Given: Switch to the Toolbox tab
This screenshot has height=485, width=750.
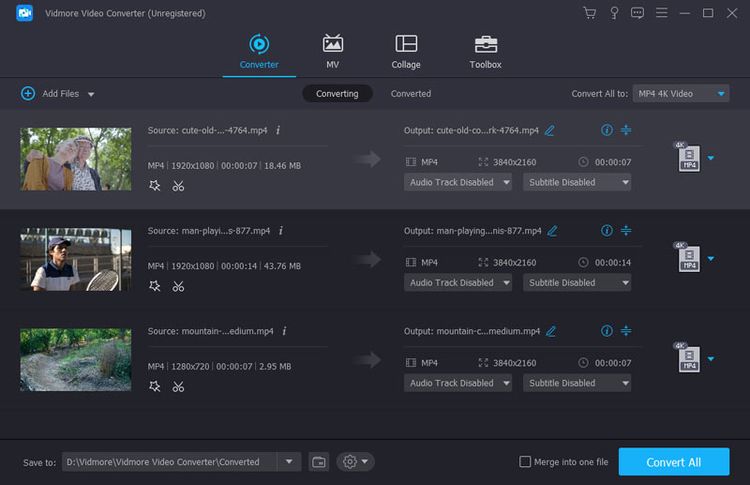Looking at the screenshot, I should pos(485,52).
